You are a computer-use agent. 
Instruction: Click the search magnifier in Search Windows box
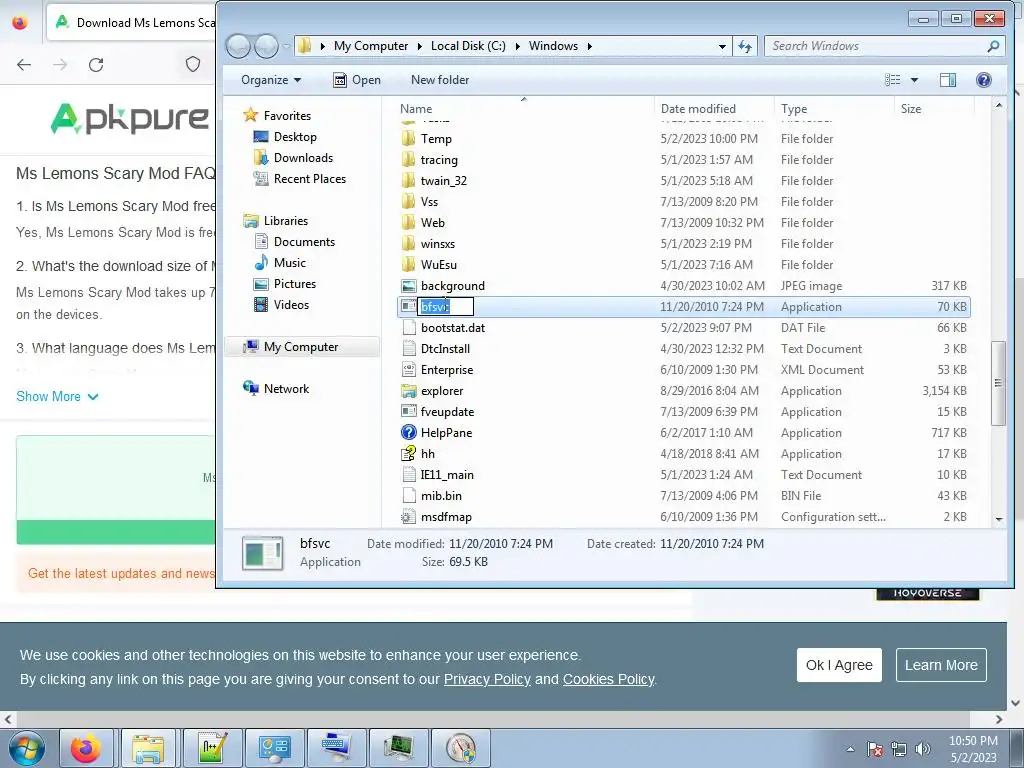click(993, 46)
